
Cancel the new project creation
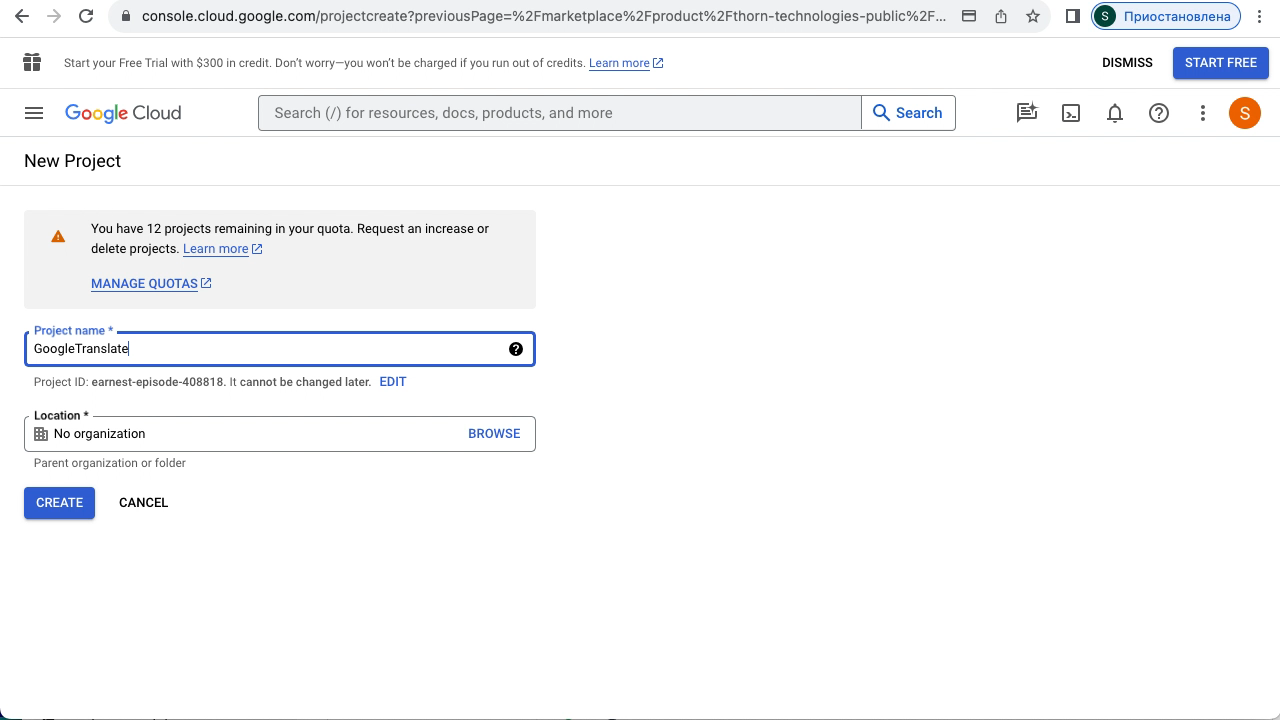tap(143, 503)
